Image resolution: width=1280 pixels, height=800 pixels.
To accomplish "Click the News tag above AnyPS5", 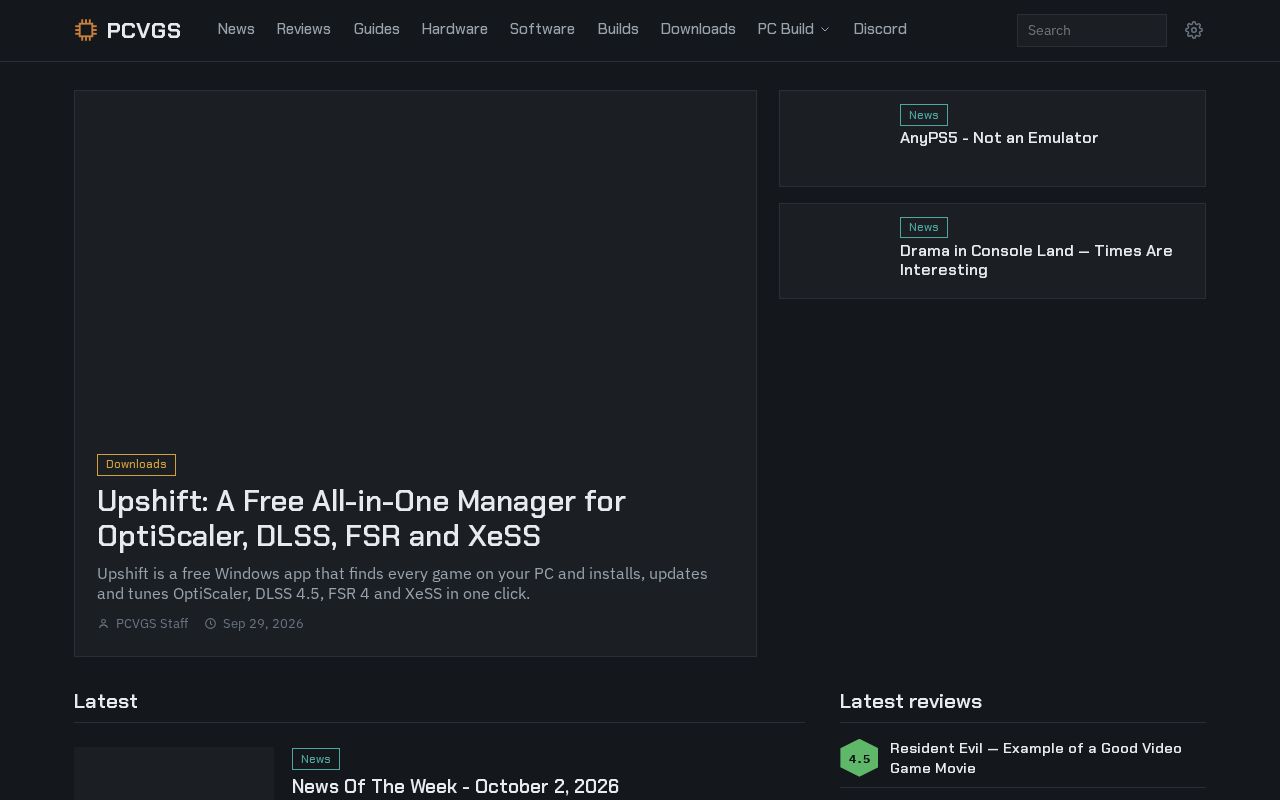I will 924,115.
